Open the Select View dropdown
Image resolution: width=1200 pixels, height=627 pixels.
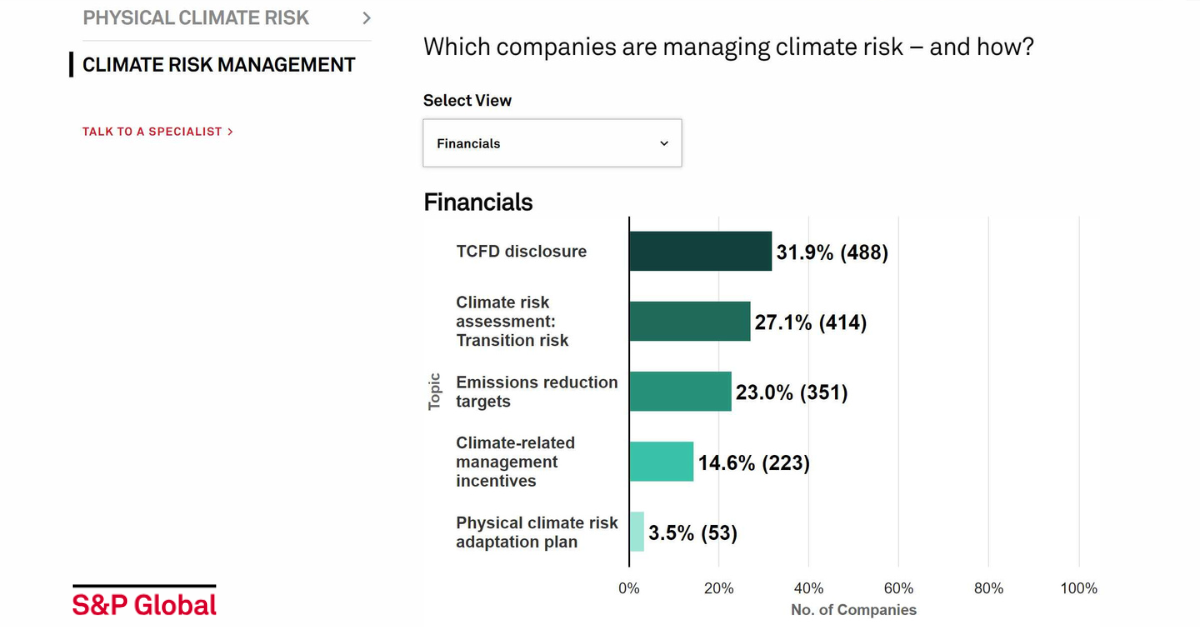coord(551,143)
